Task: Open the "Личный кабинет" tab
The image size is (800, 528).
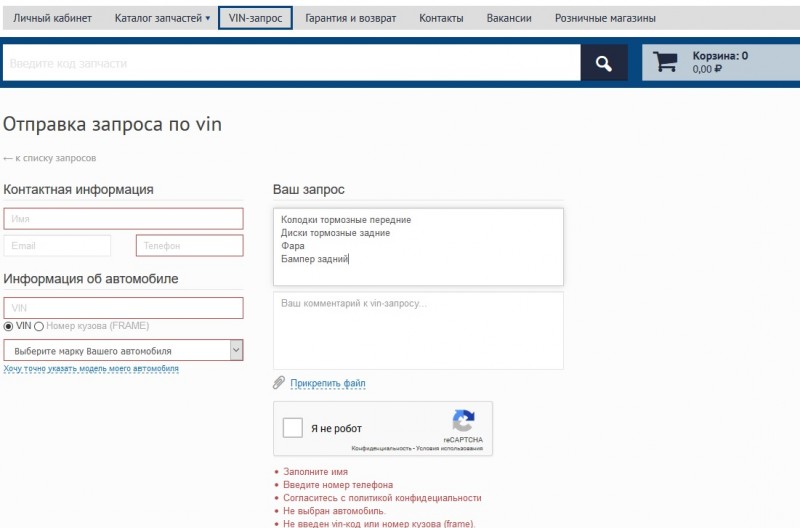Action: point(52,18)
